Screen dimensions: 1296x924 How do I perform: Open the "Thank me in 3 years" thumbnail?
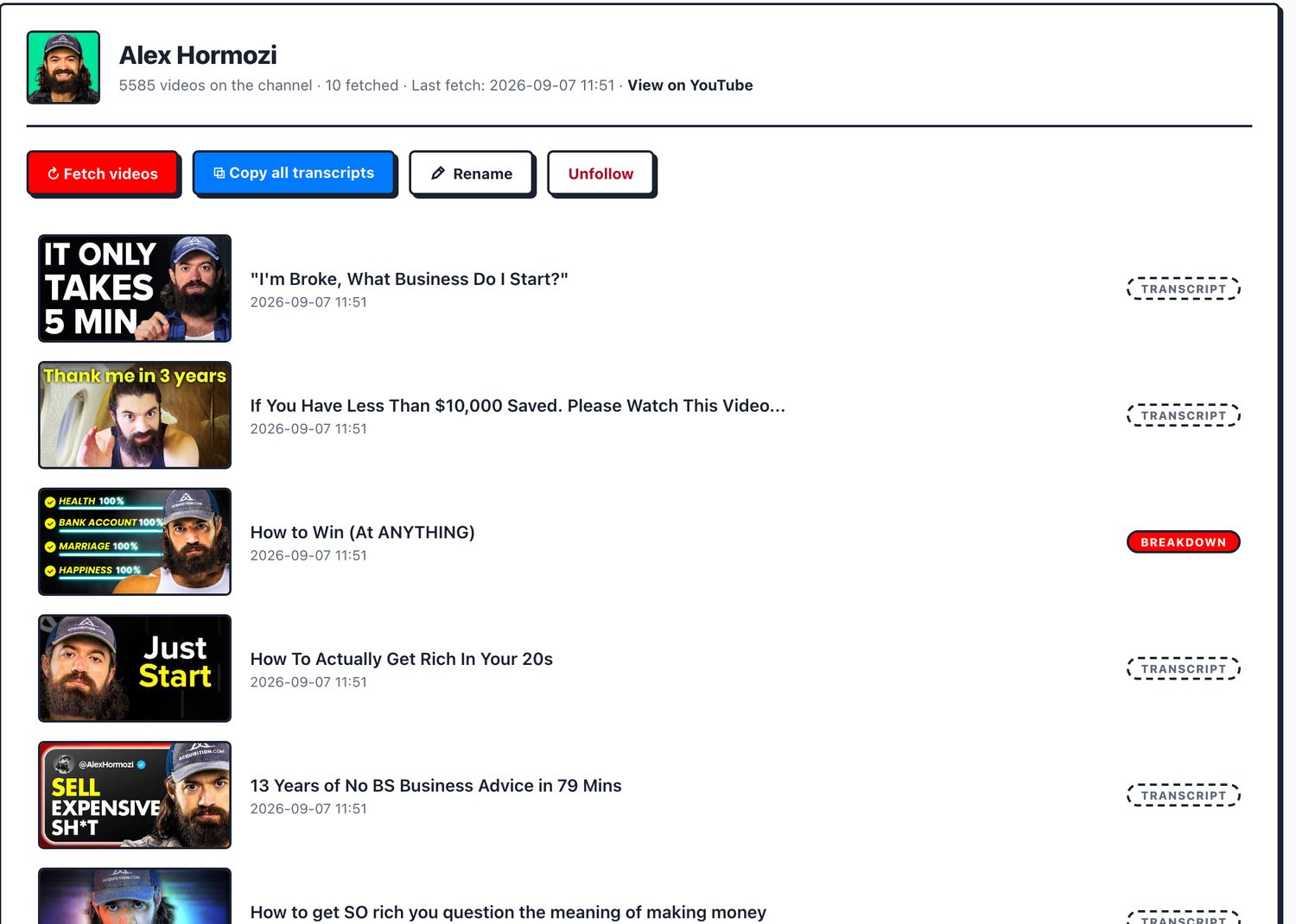click(135, 415)
